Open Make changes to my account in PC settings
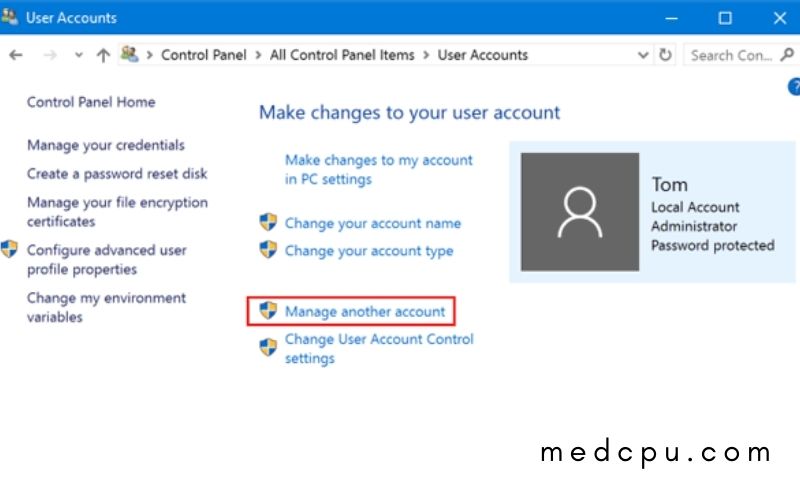The image size is (800, 500). pyautogui.click(x=379, y=169)
